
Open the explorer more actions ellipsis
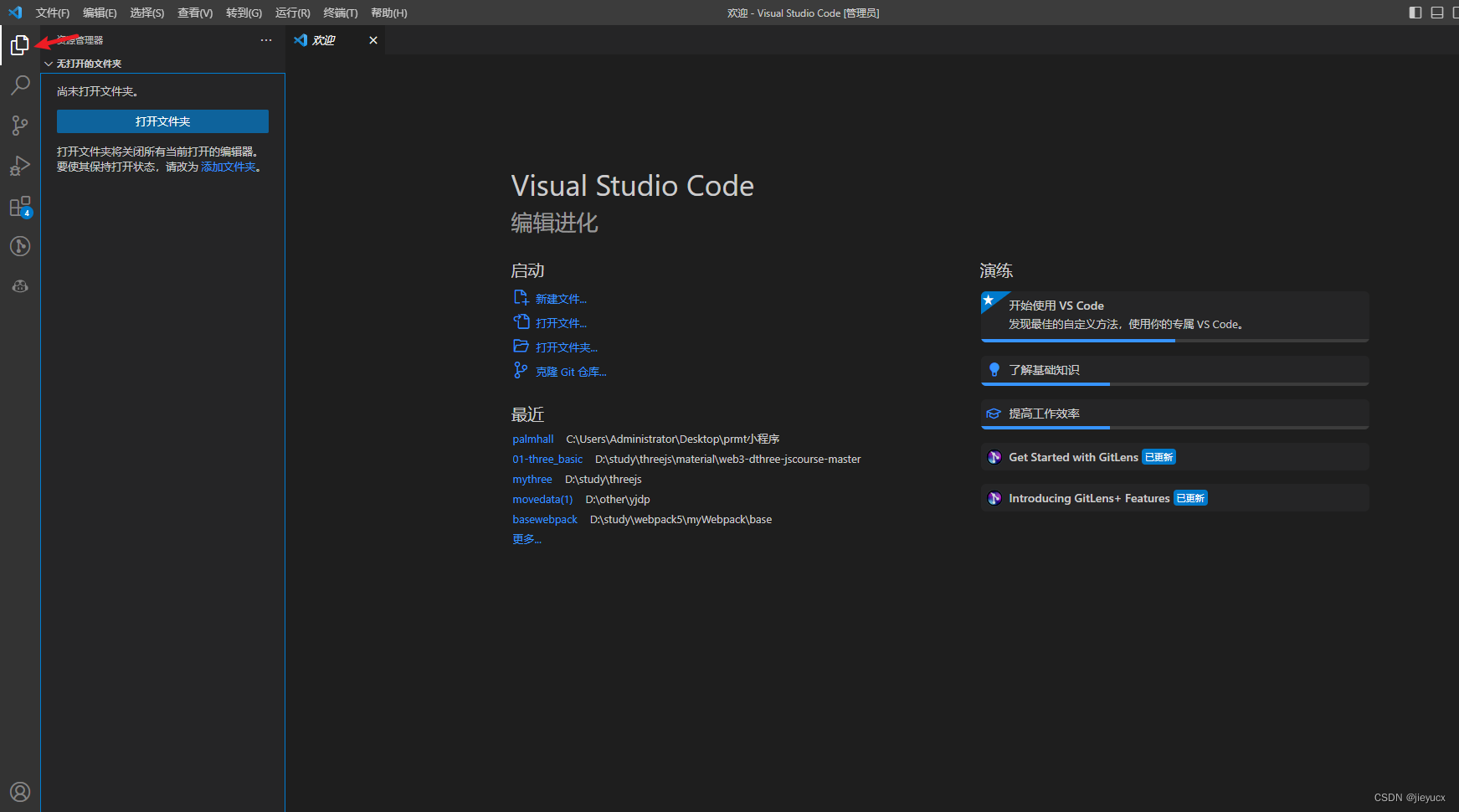coord(266,40)
